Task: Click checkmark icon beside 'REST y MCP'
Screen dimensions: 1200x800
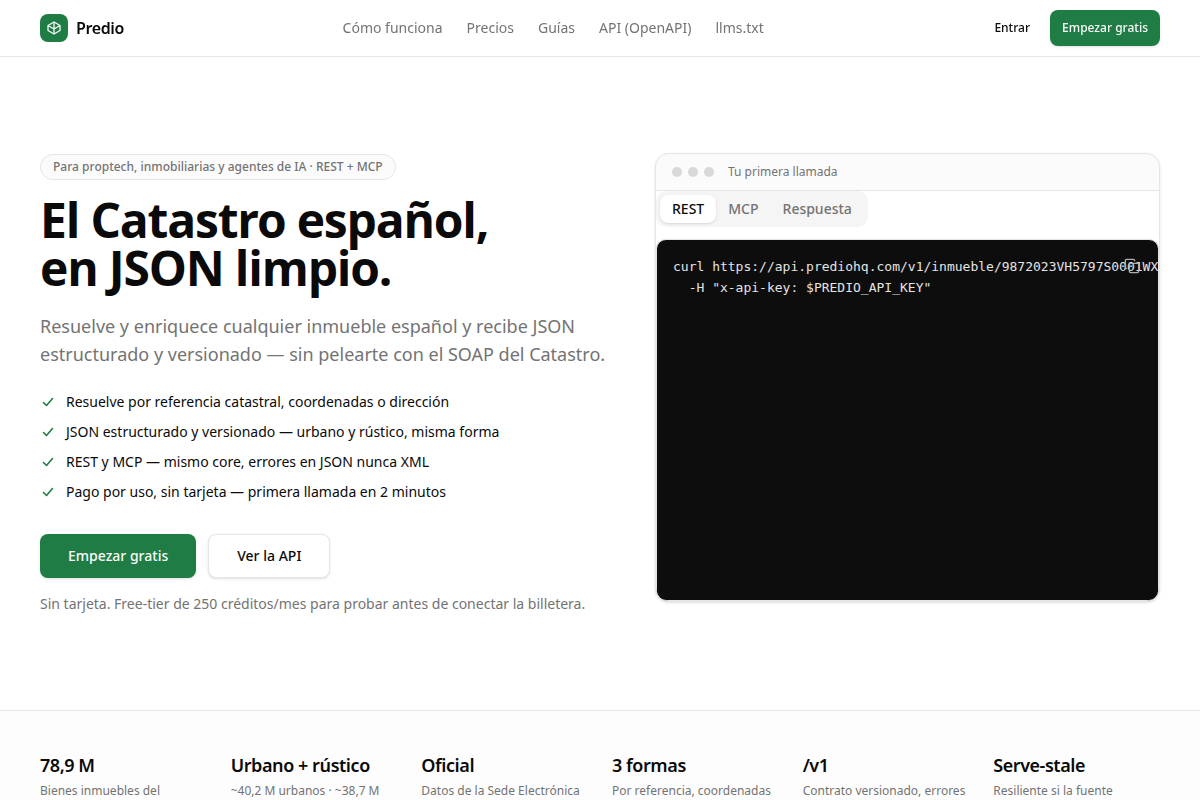Action: point(48,462)
